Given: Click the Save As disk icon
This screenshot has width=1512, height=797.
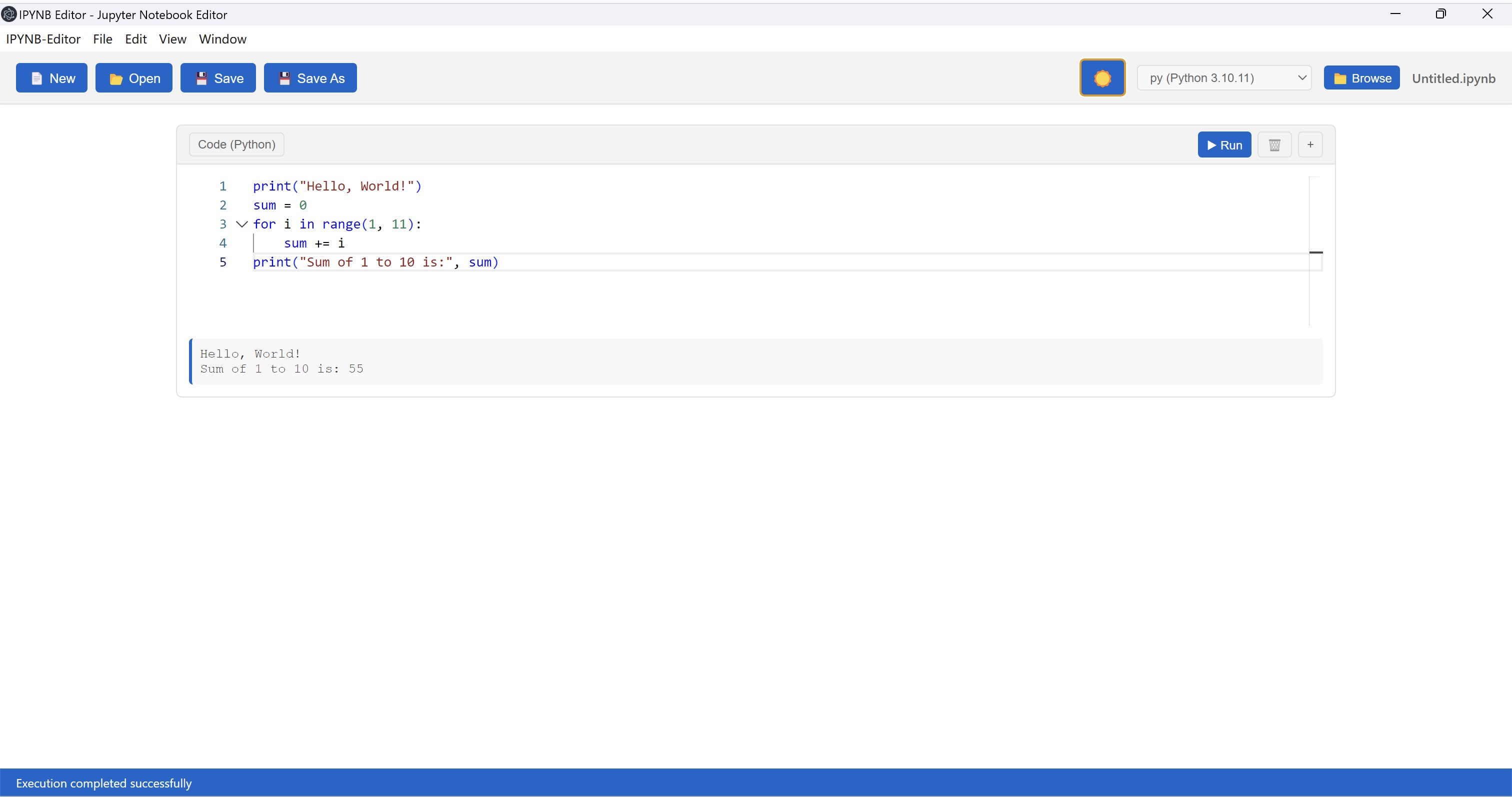Looking at the screenshot, I should point(285,77).
